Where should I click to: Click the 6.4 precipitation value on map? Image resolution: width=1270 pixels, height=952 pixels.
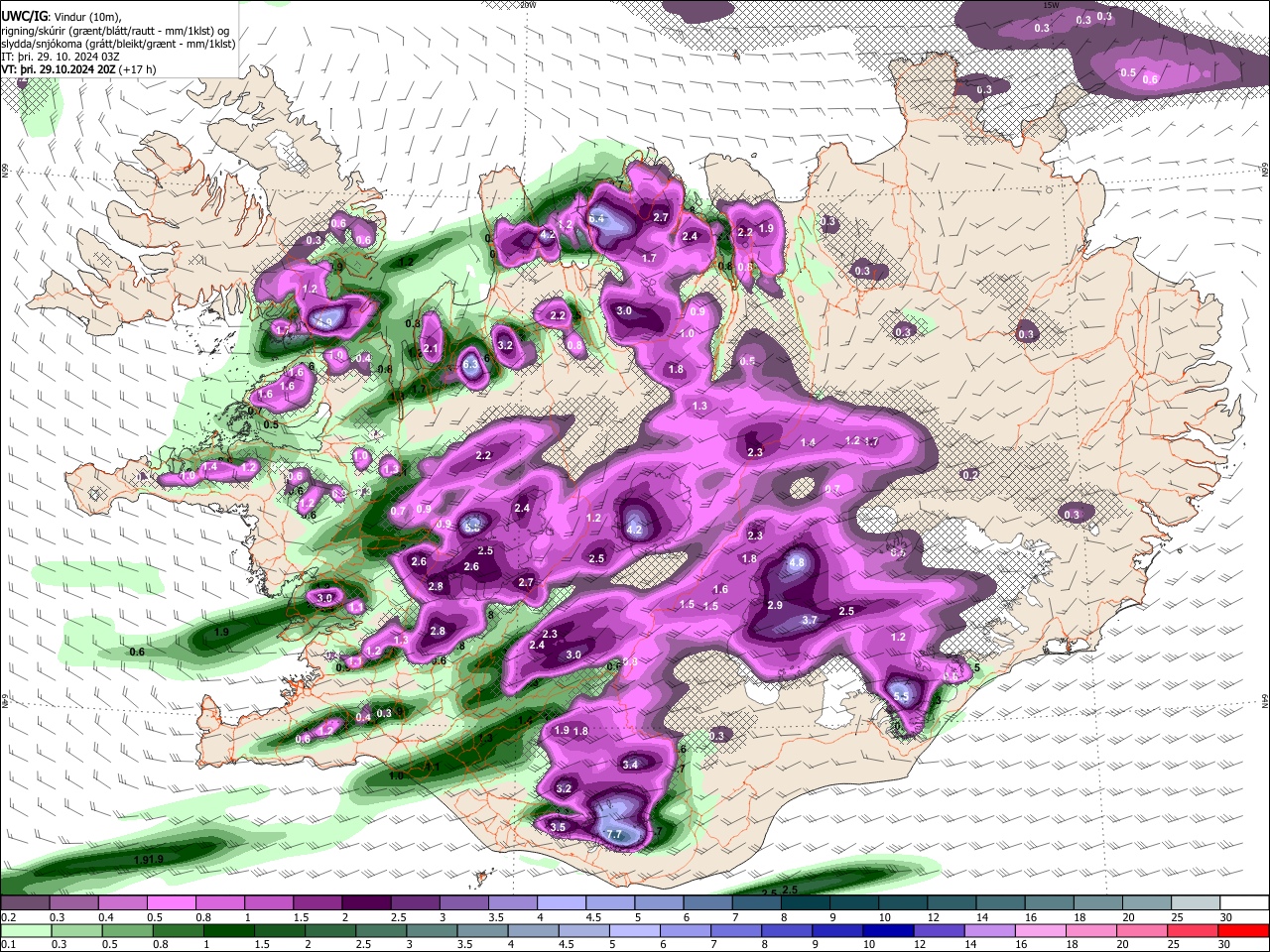tap(597, 218)
